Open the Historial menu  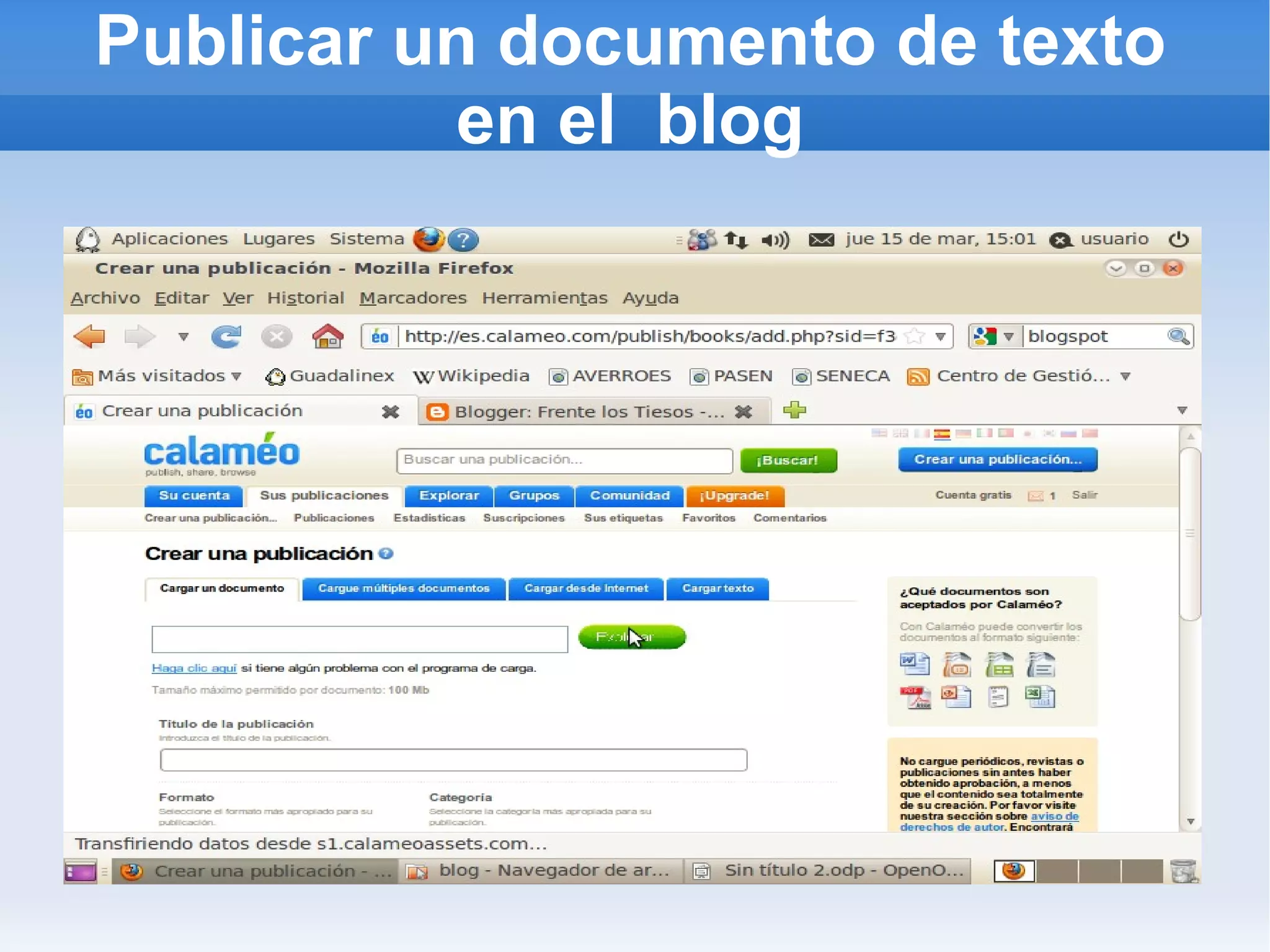tap(306, 298)
